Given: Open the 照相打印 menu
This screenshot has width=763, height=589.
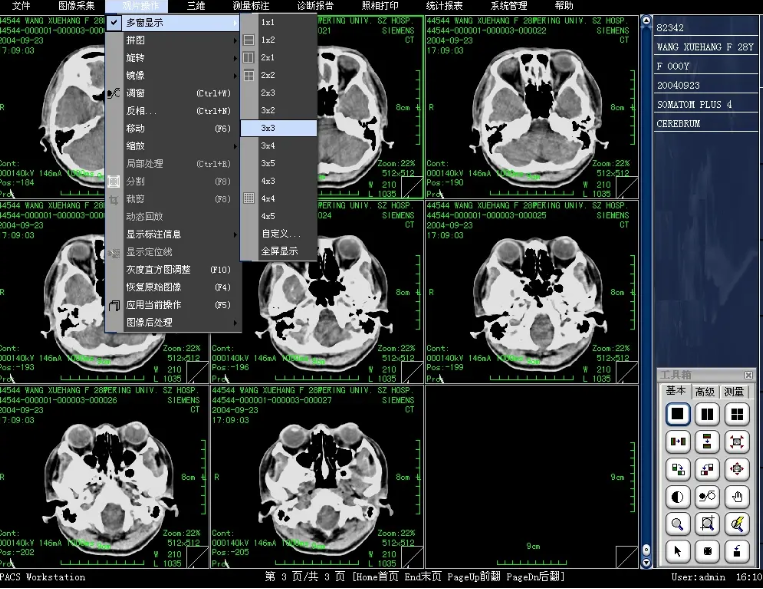Looking at the screenshot, I should pos(380,6).
